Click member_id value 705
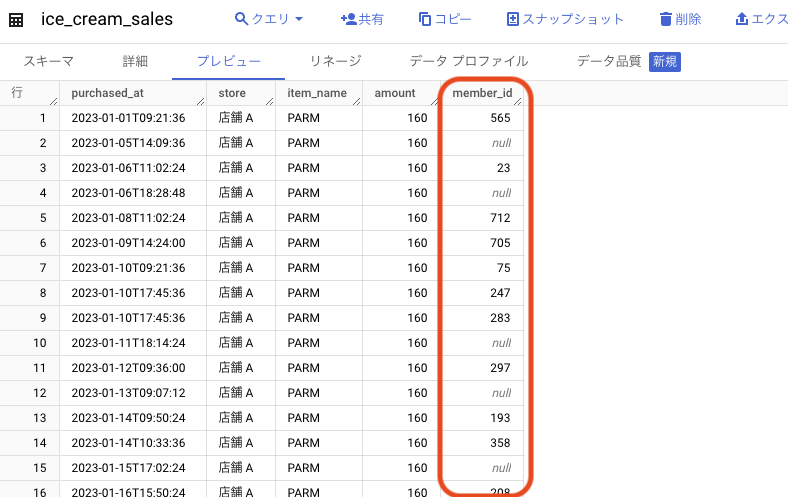This screenshot has width=788, height=497. pyautogui.click(x=500, y=243)
